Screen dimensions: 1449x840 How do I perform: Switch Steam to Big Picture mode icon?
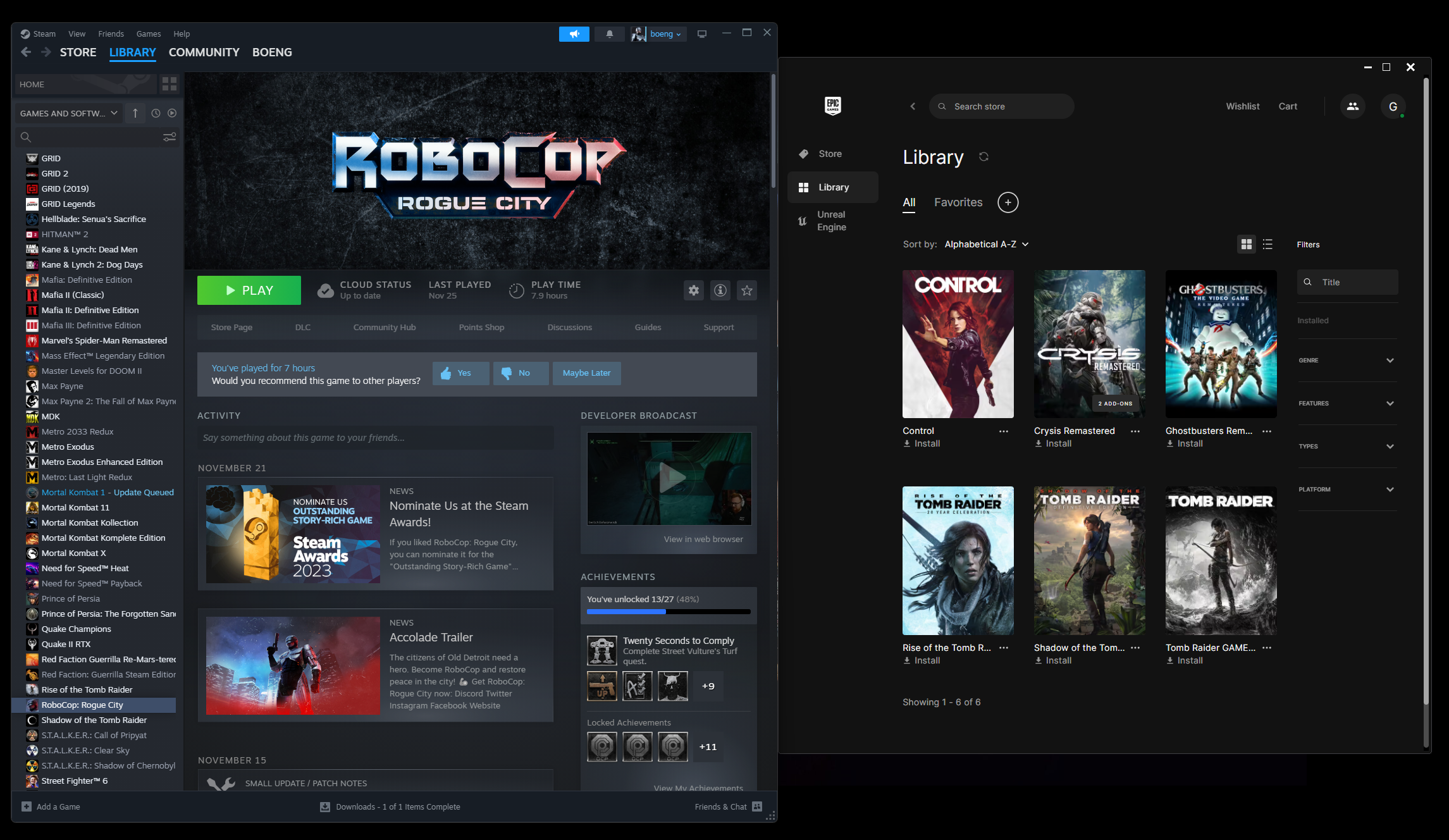702,34
